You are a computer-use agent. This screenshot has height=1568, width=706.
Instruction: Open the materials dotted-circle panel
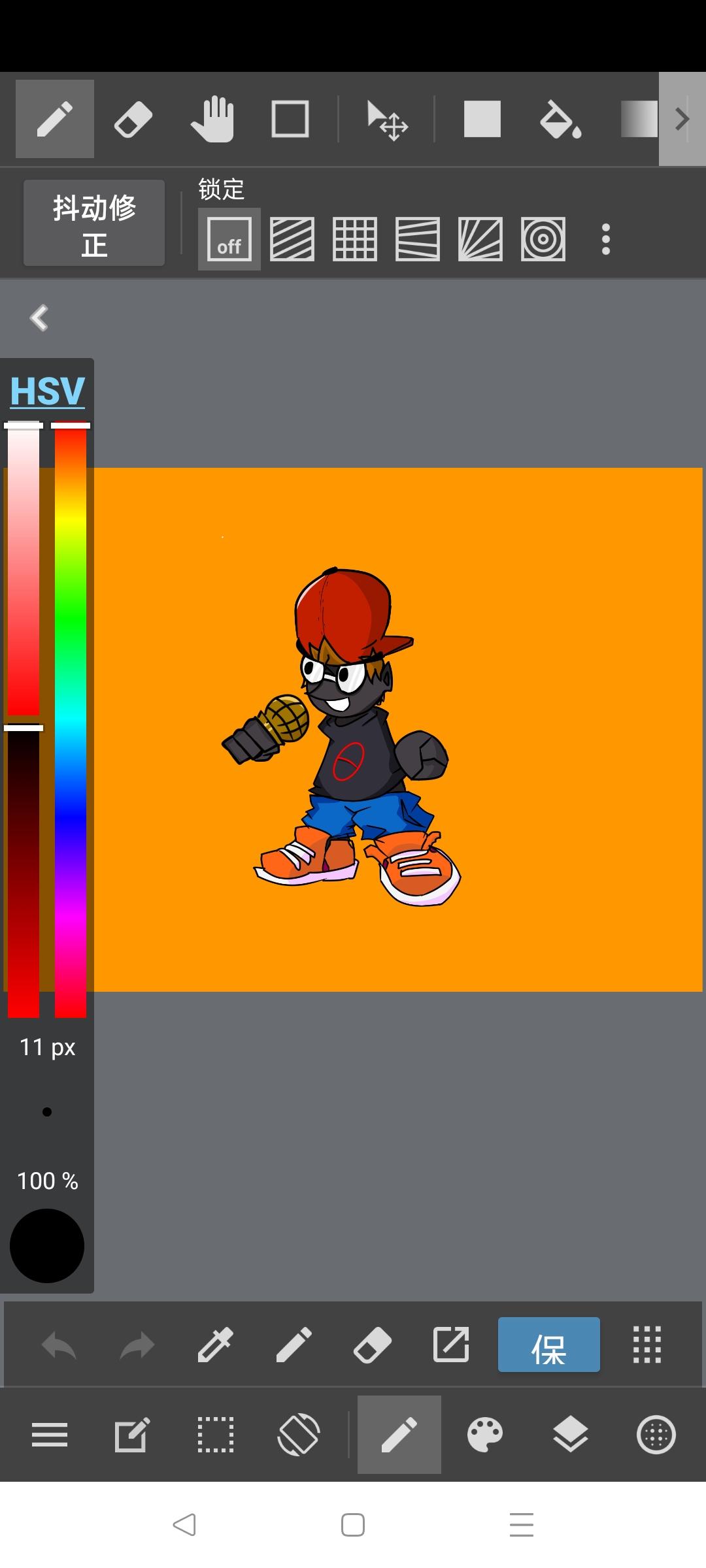pos(656,1435)
